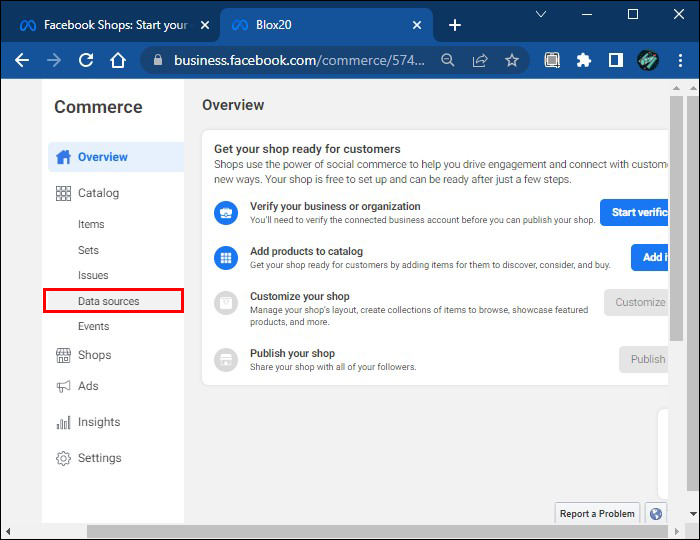Select Items under Catalog

point(91,224)
